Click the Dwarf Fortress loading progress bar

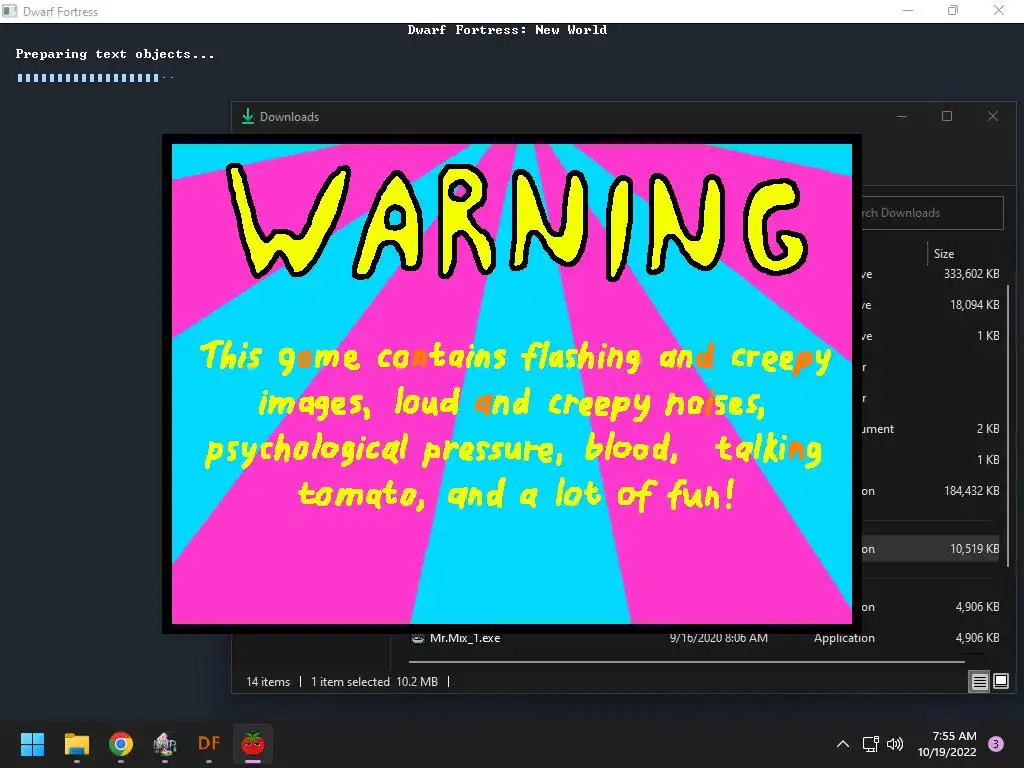click(x=95, y=78)
